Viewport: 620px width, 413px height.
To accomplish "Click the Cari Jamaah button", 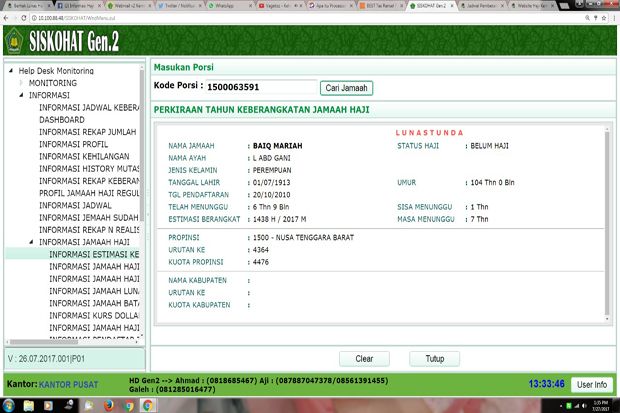I will pos(346,88).
